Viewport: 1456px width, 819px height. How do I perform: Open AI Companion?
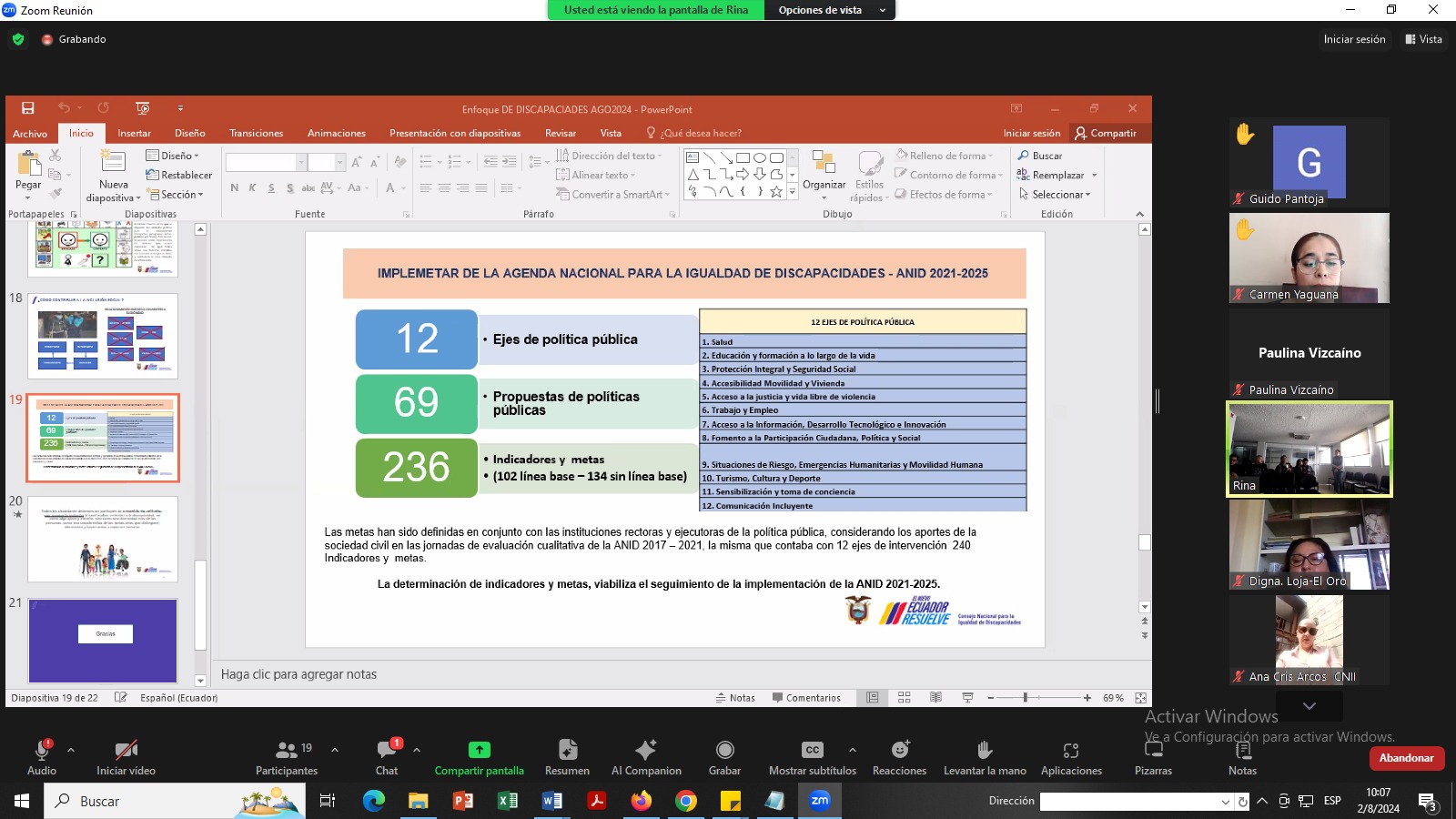pyautogui.click(x=646, y=756)
